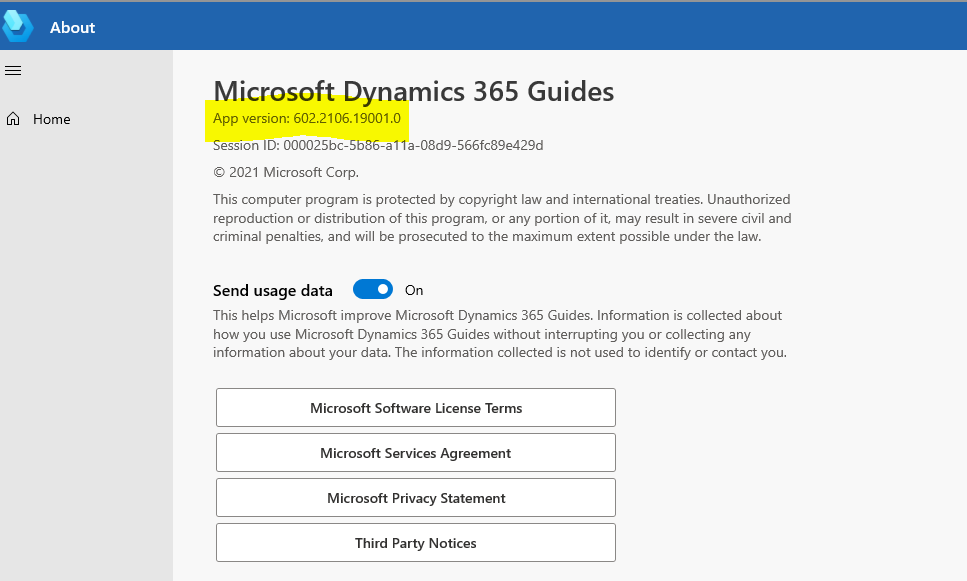Toggle the Send usage data switch

[373, 290]
